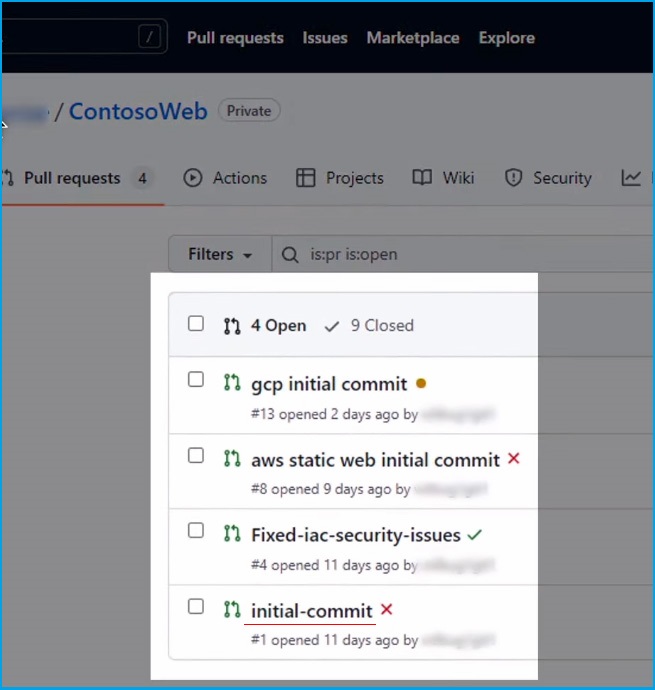Expand the Filters dropdown

coord(220,254)
